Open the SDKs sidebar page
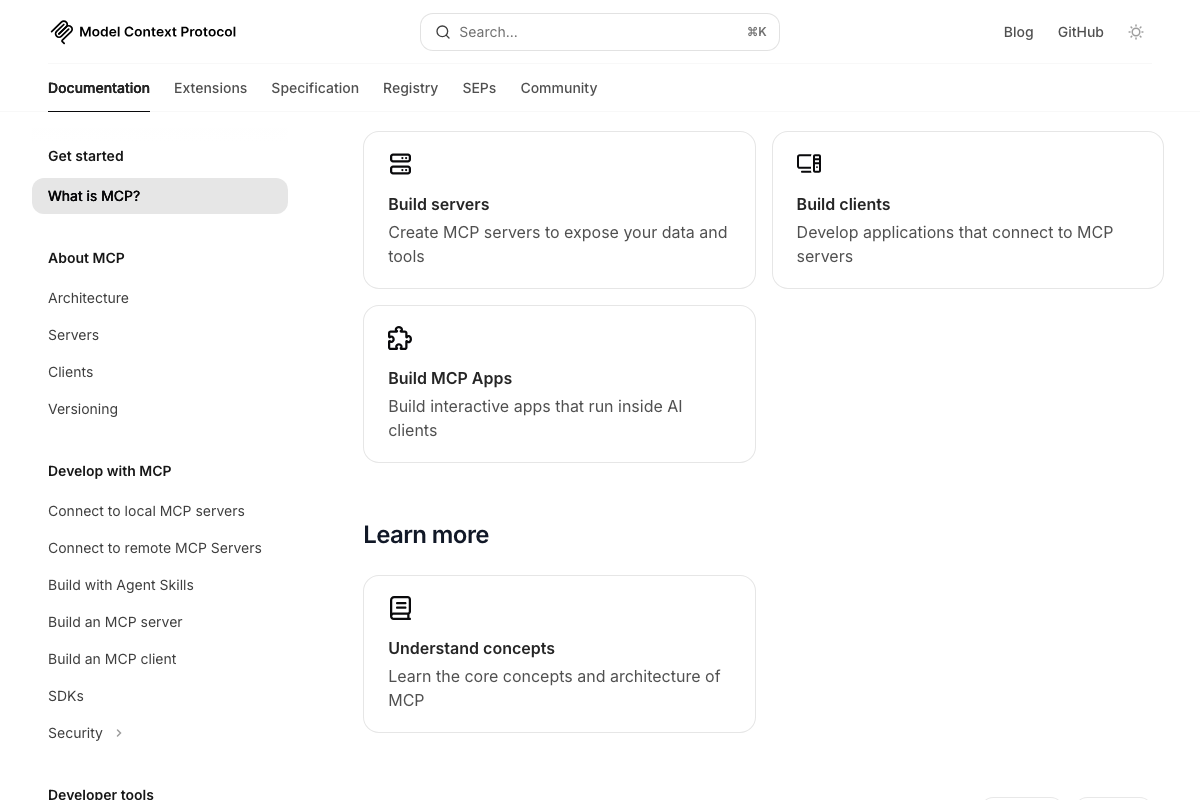The width and height of the screenshot is (1200, 800). click(x=66, y=696)
